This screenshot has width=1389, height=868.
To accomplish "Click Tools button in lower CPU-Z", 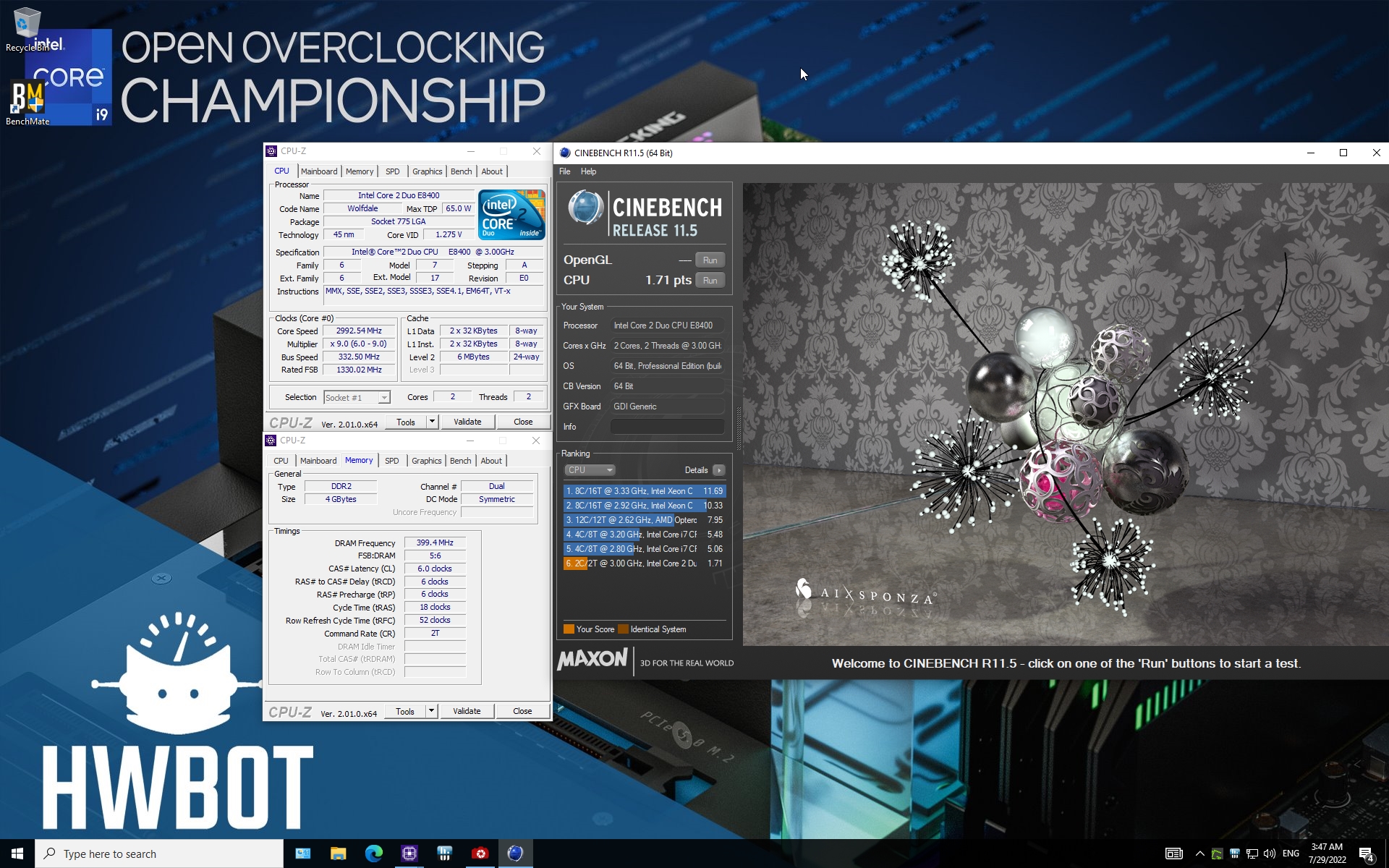I will pos(405,711).
